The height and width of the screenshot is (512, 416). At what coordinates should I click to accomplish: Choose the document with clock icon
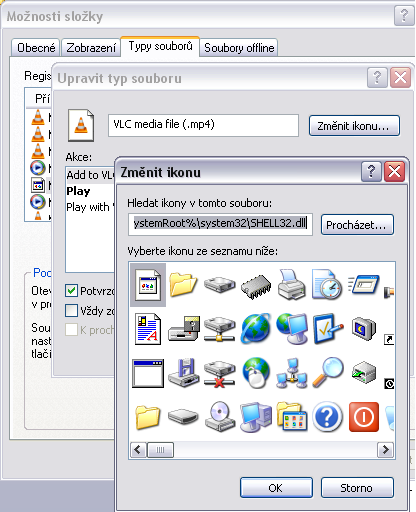coord(327,284)
